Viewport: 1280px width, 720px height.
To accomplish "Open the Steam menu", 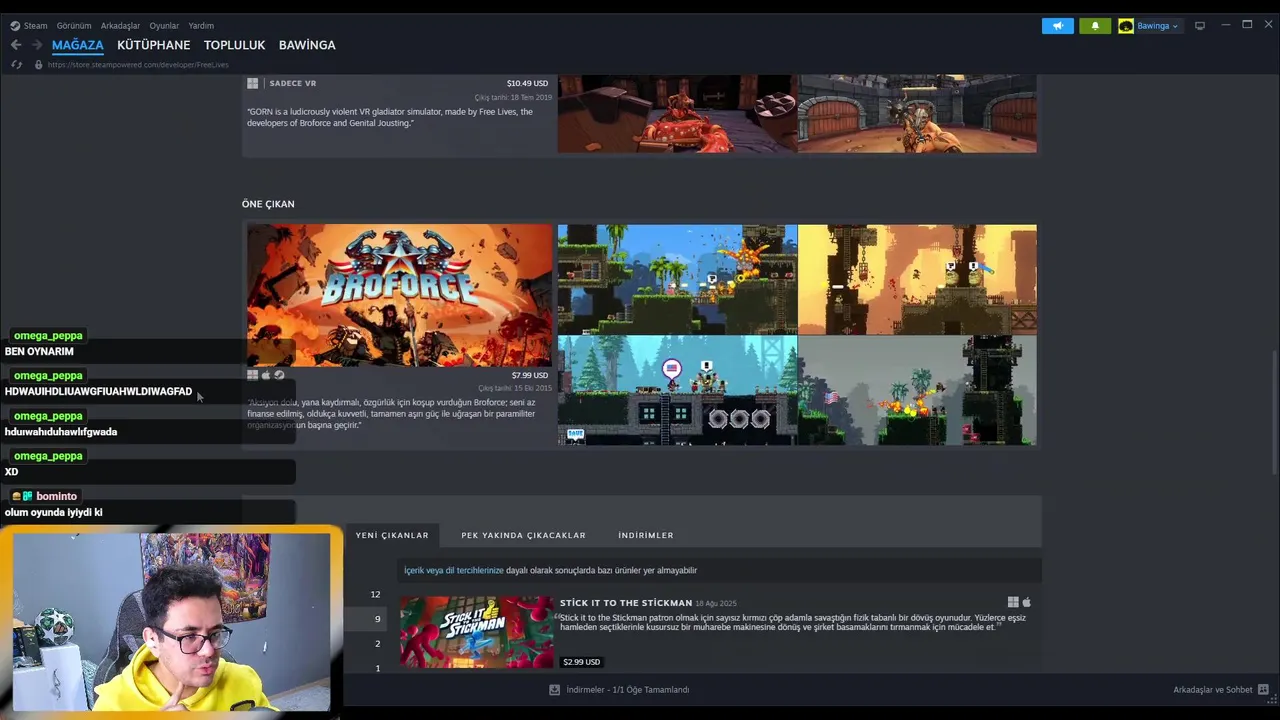I will click(x=35, y=26).
